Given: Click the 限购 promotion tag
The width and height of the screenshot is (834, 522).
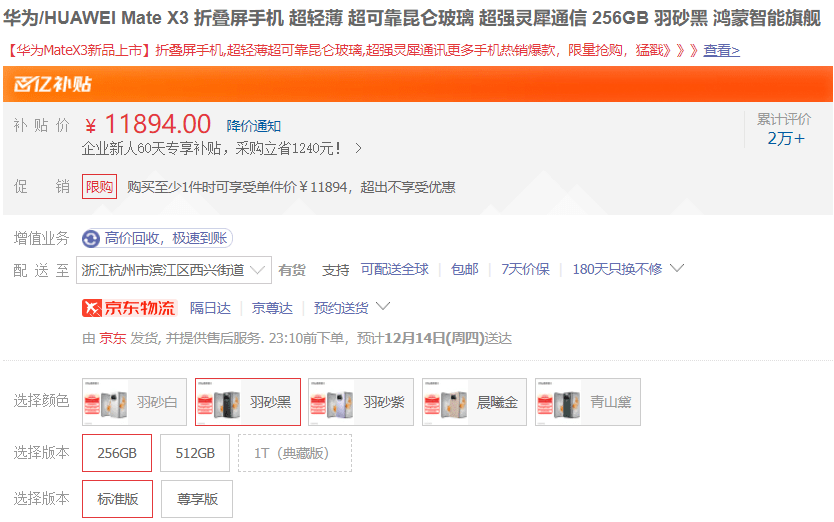Looking at the screenshot, I should 99,187.
